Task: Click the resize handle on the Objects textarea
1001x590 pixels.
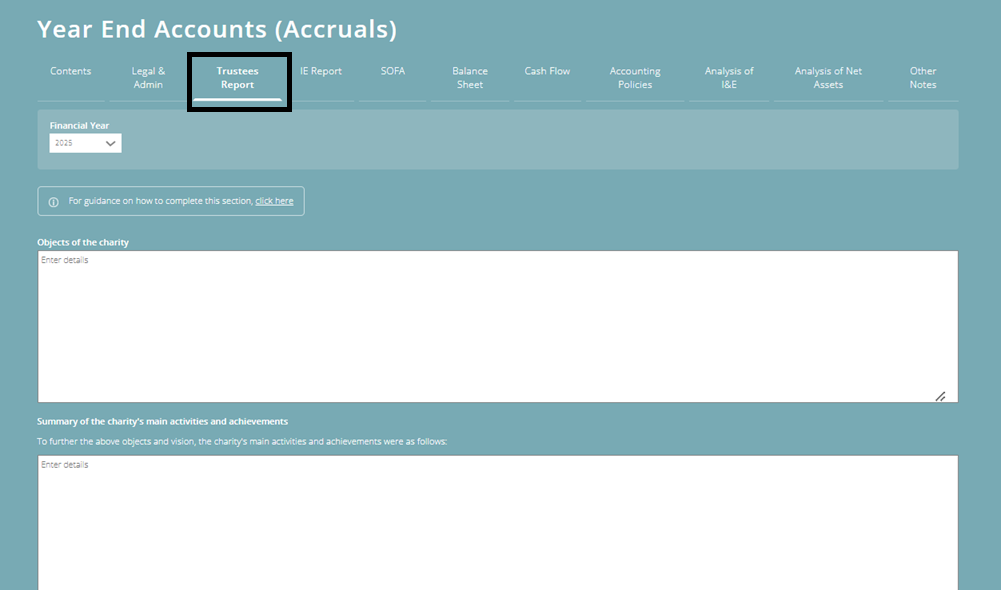Action: pos(941,396)
